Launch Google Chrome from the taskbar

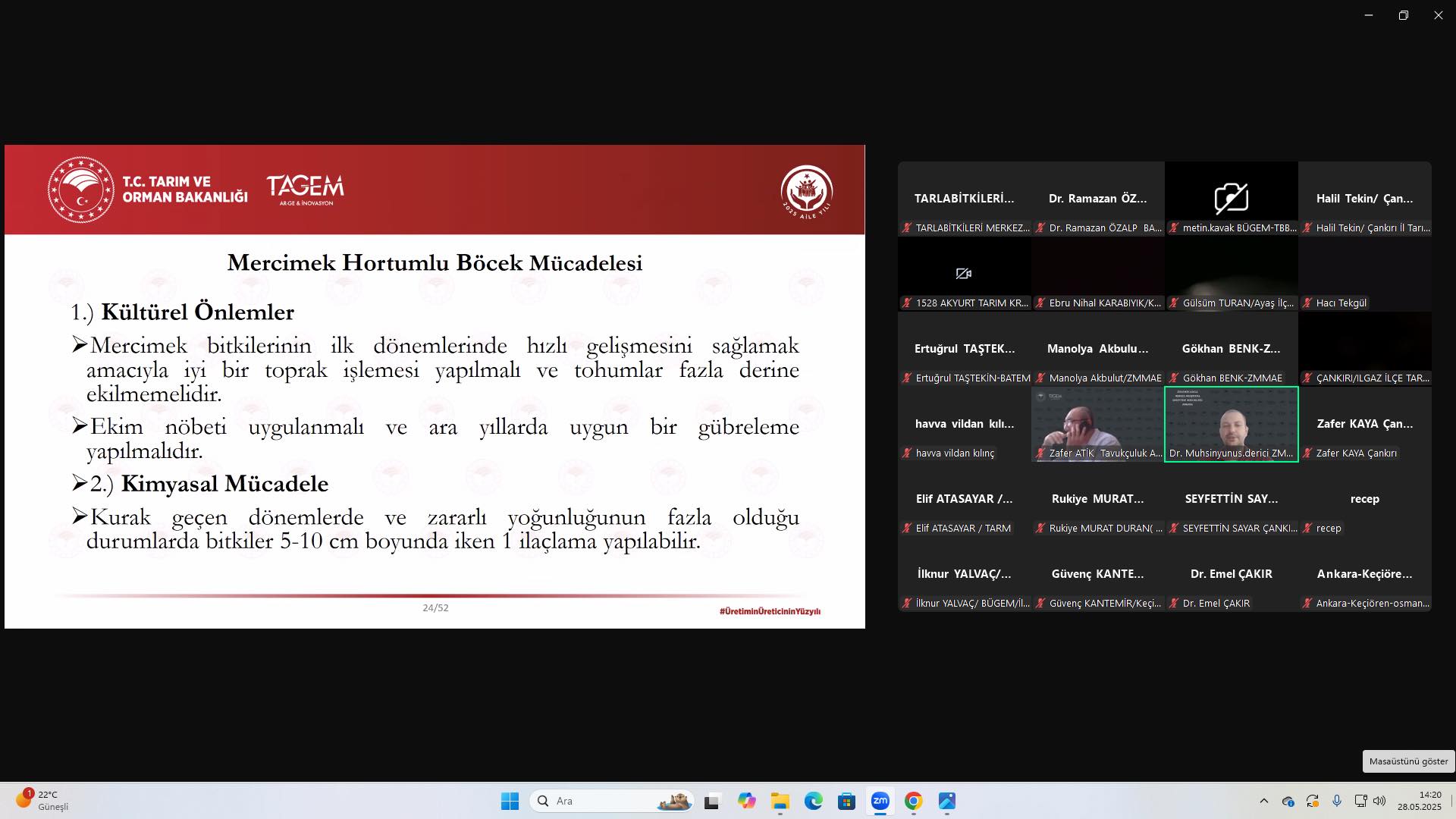coord(913,801)
